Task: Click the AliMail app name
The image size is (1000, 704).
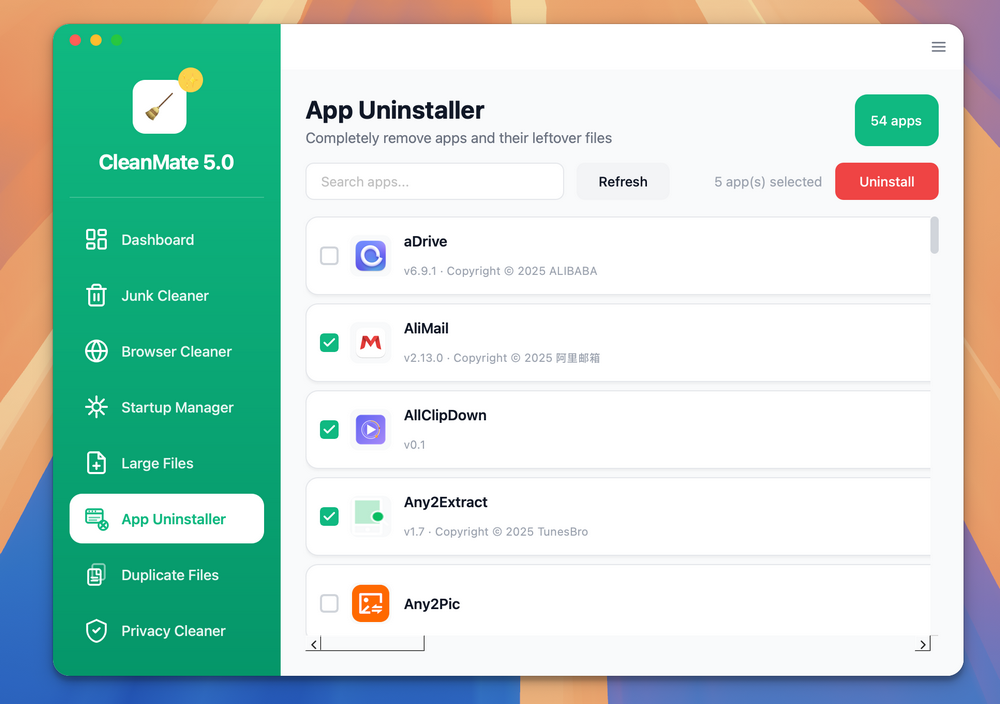Action: click(x=426, y=328)
